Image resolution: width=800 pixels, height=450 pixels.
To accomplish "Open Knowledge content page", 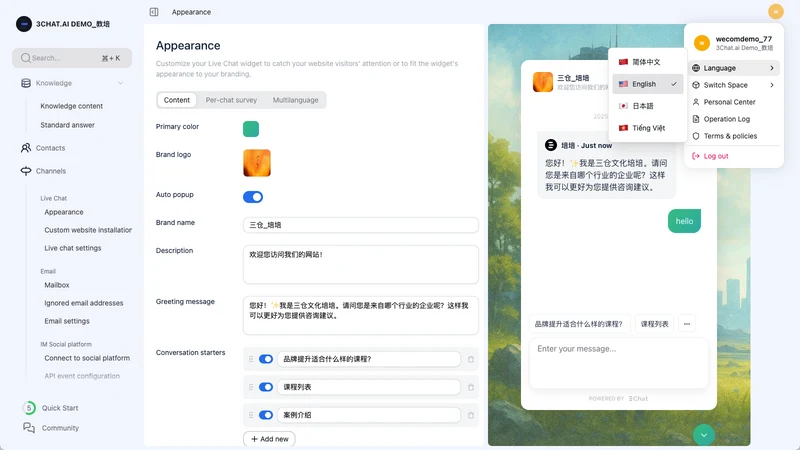I will [x=71, y=106].
